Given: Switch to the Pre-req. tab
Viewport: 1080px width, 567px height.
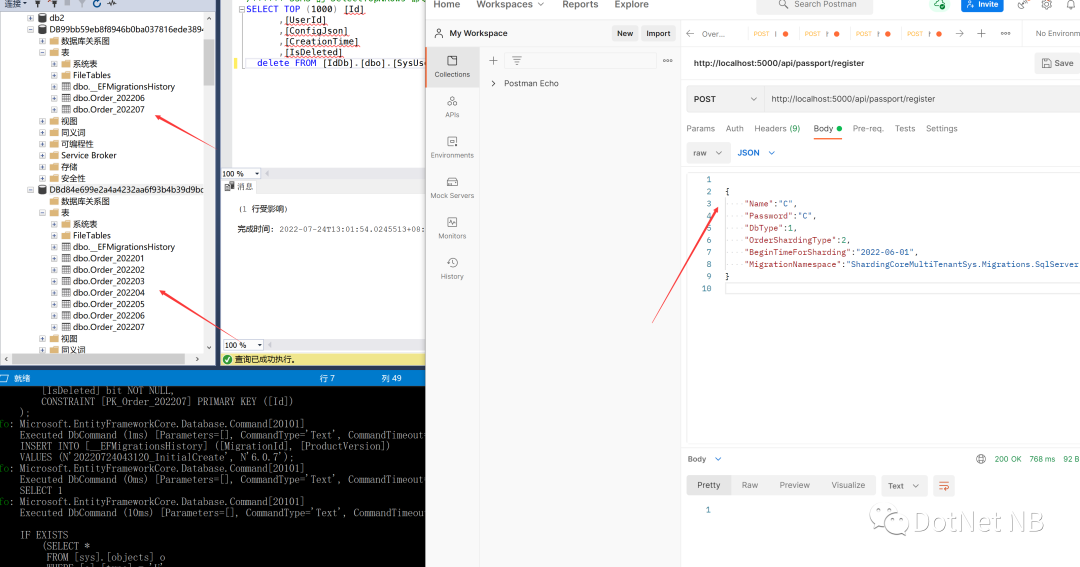Looking at the screenshot, I should pyautogui.click(x=868, y=129).
